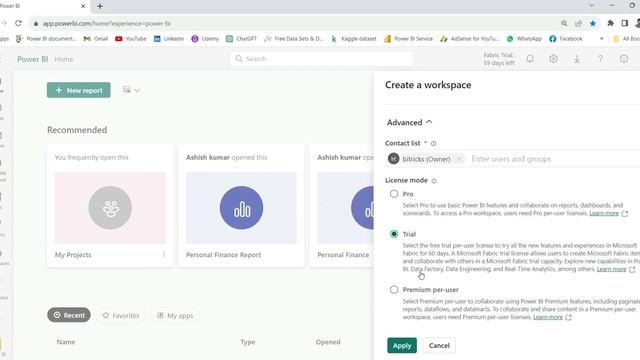
Task: Open Power BI settings gear
Action: pos(553,59)
